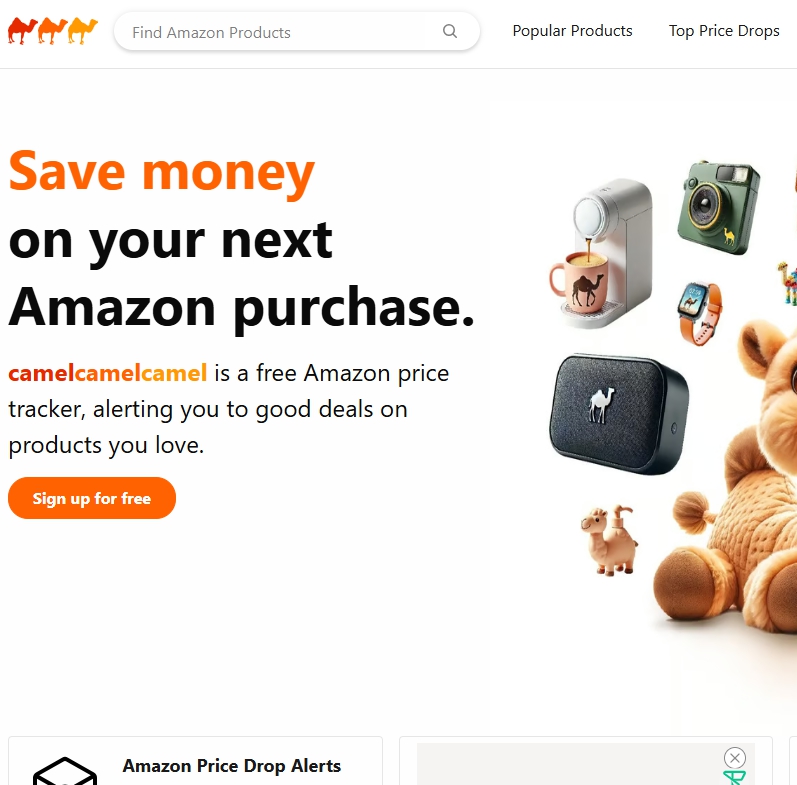The height and width of the screenshot is (785, 797).
Task: Click the coffee machine product image
Action: (602, 253)
